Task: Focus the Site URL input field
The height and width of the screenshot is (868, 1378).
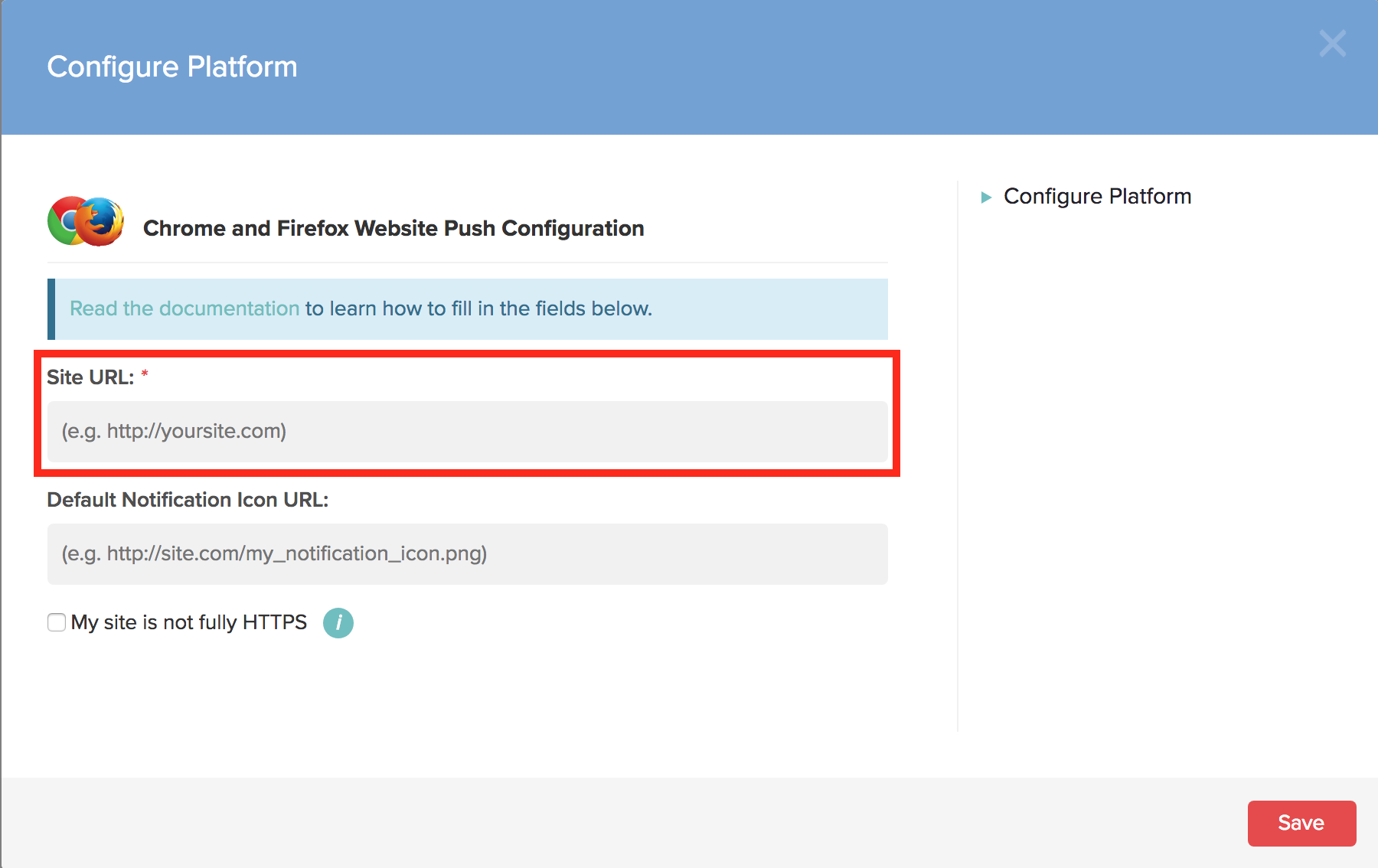Action: (467, 432)
